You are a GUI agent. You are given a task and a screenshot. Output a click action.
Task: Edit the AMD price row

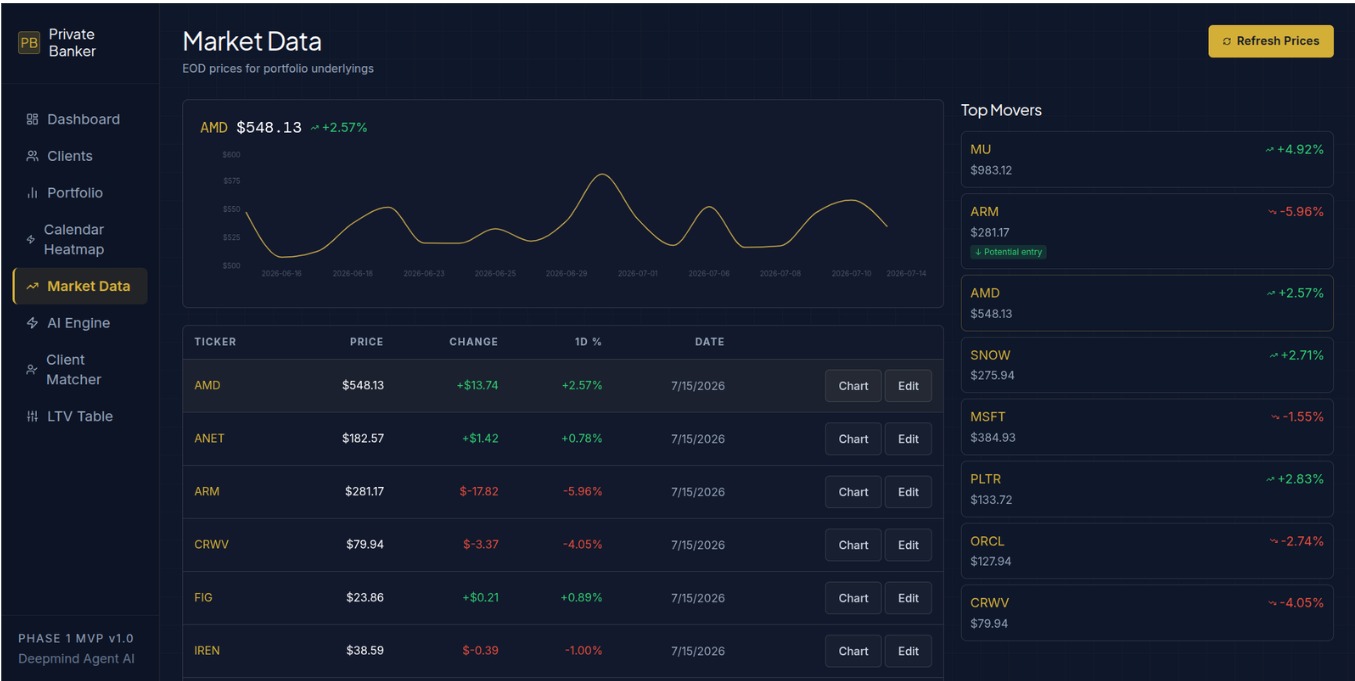pyautogui.click(x=908, y=386)
